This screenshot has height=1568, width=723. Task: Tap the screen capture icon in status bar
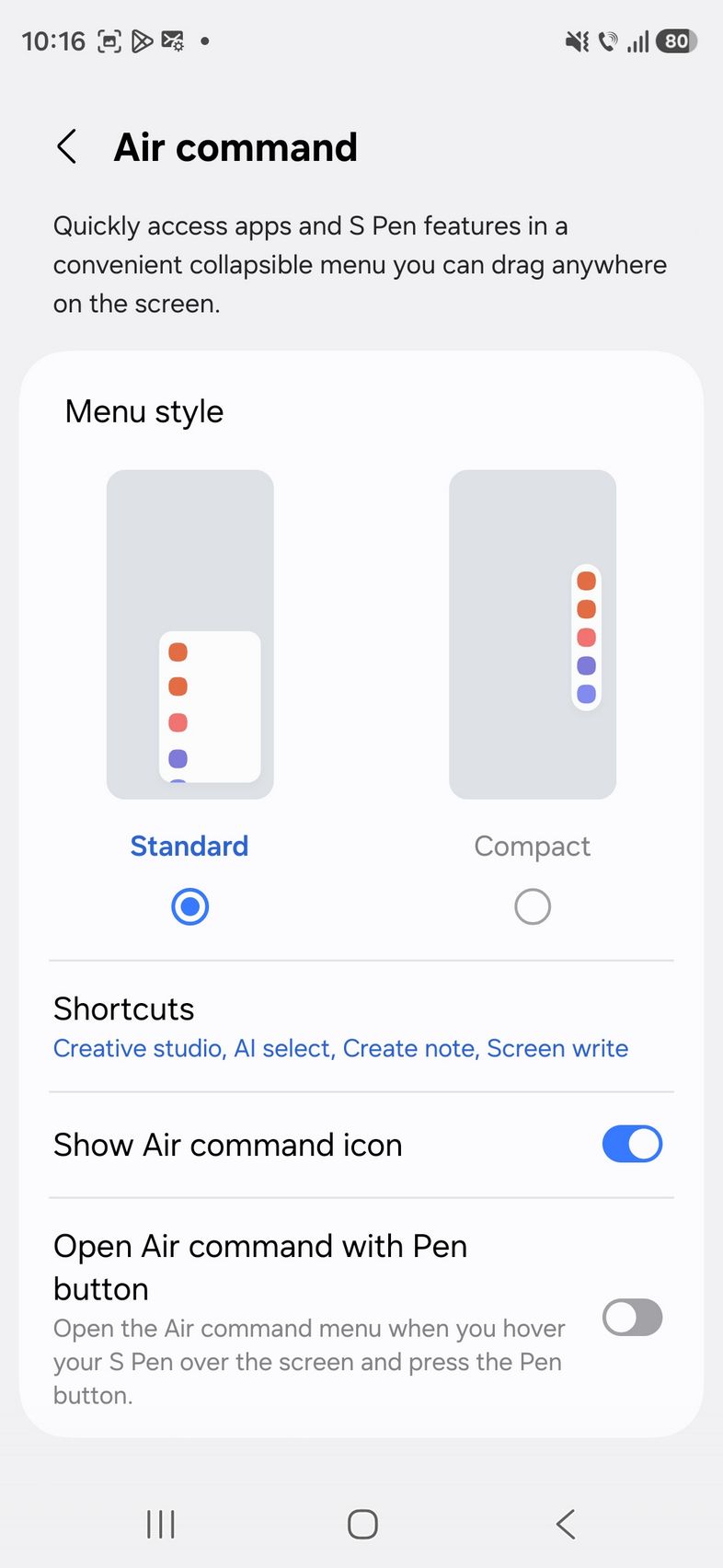pos(109,41)
